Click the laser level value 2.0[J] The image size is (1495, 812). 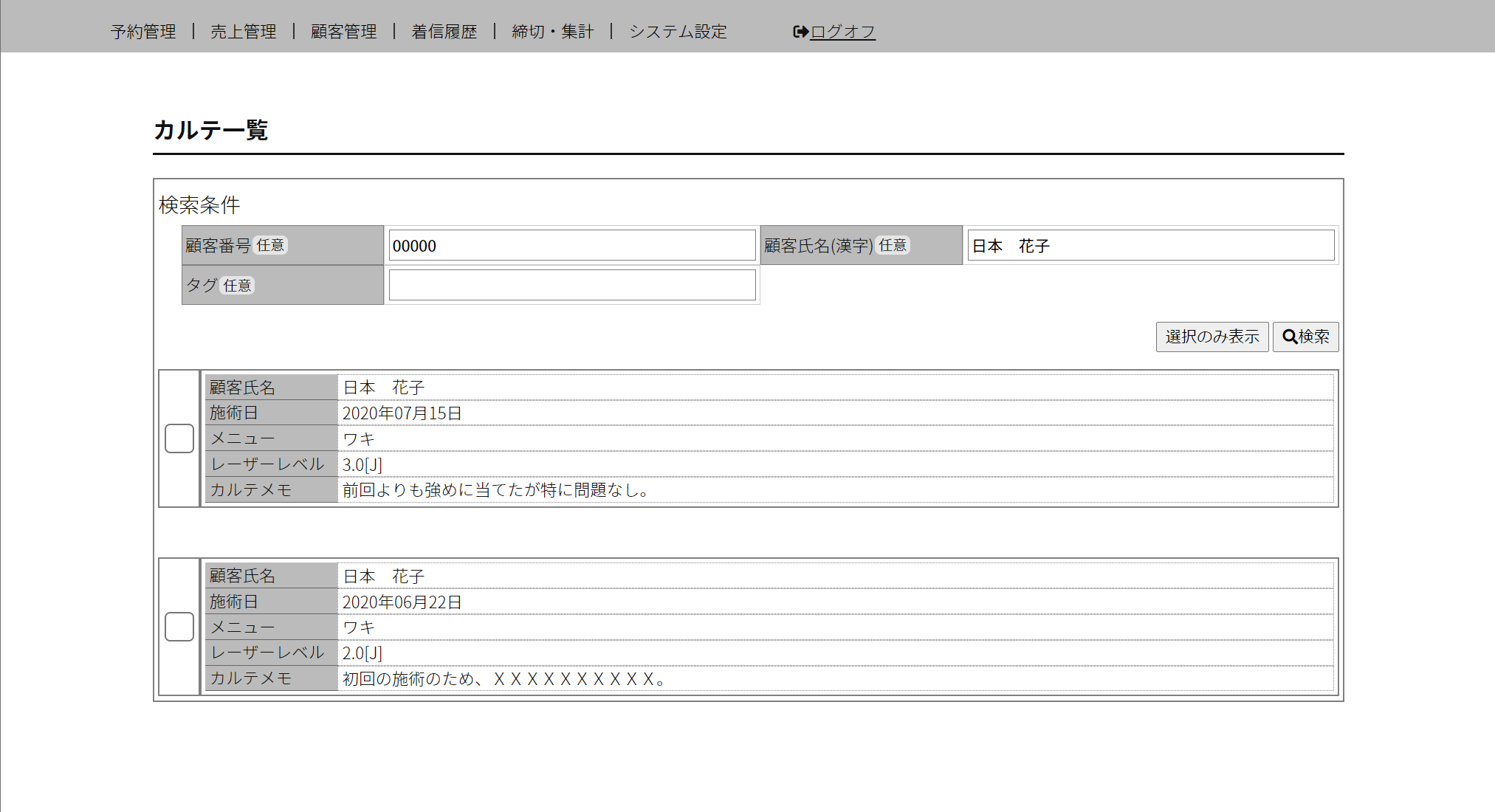pyautogui.click(x=362, y=653)
